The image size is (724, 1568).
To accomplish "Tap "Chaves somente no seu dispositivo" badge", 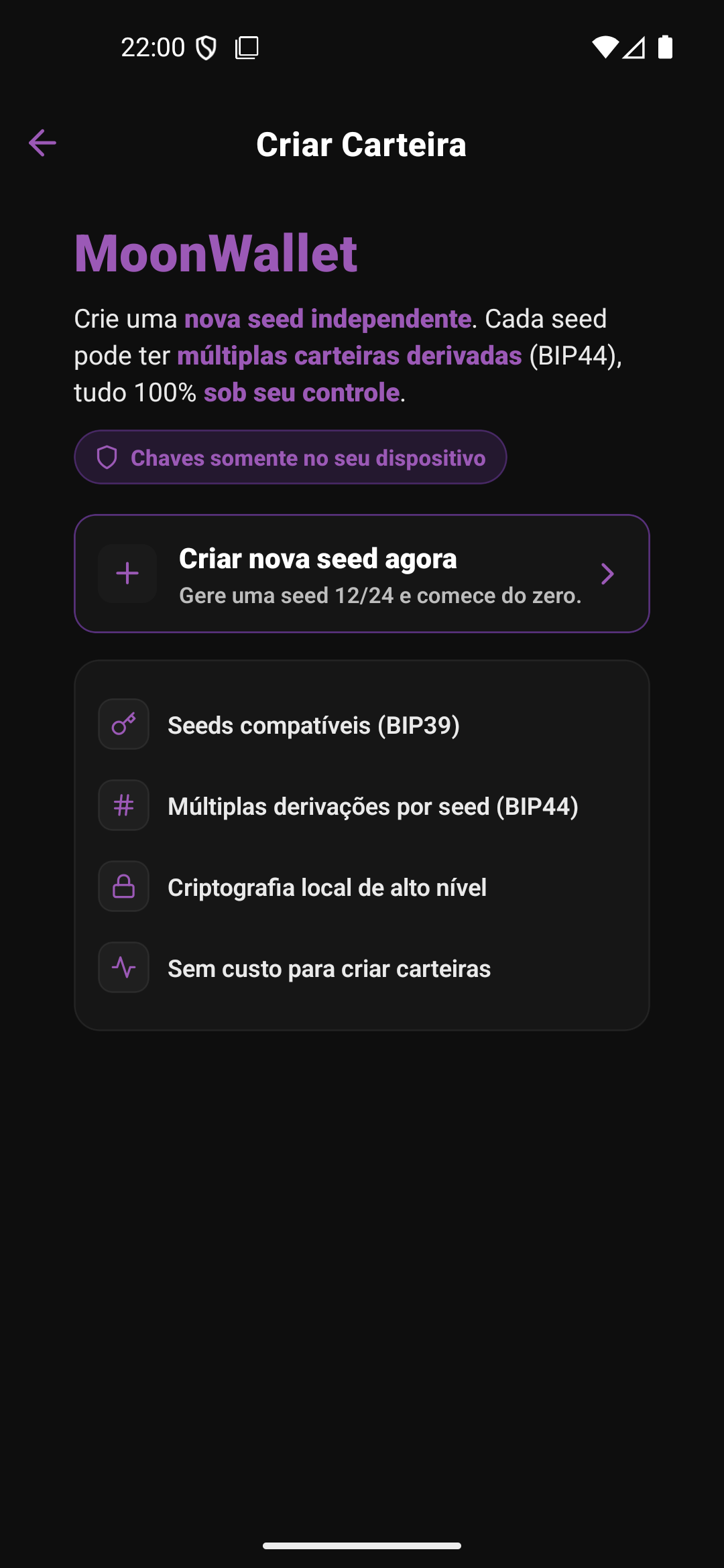I will click(290, 458).
